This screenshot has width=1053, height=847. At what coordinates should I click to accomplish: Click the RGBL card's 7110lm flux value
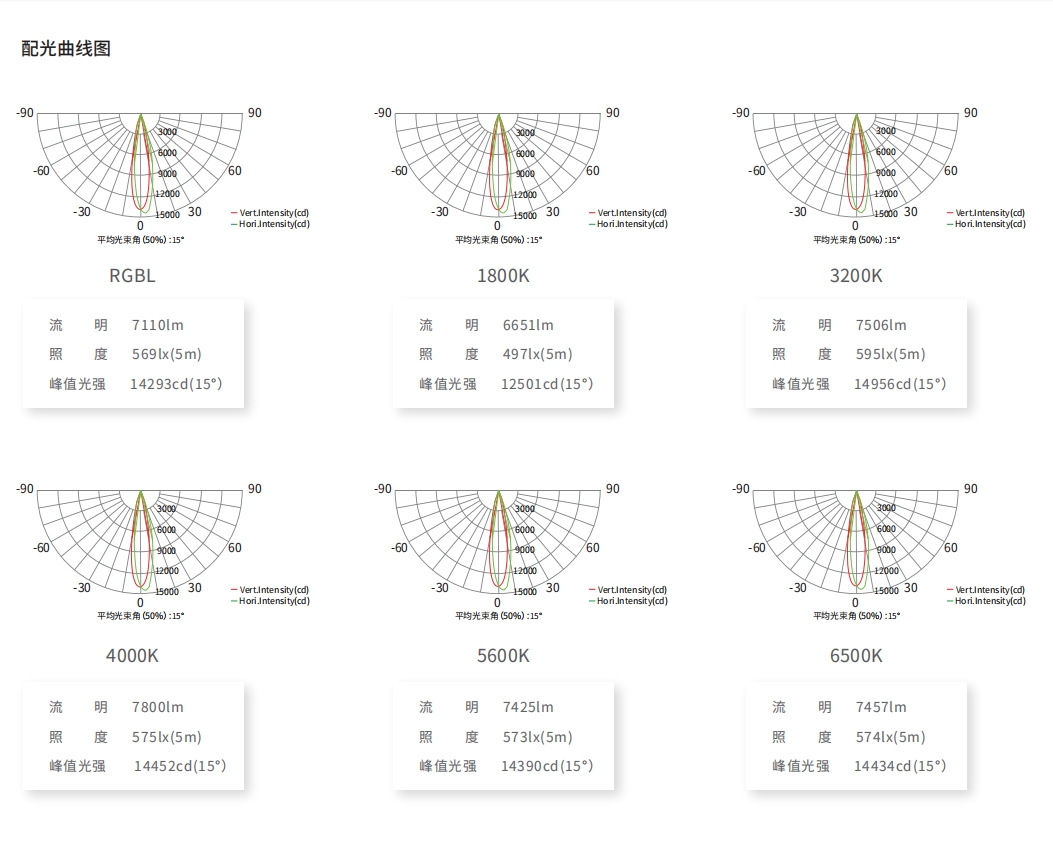157,325
